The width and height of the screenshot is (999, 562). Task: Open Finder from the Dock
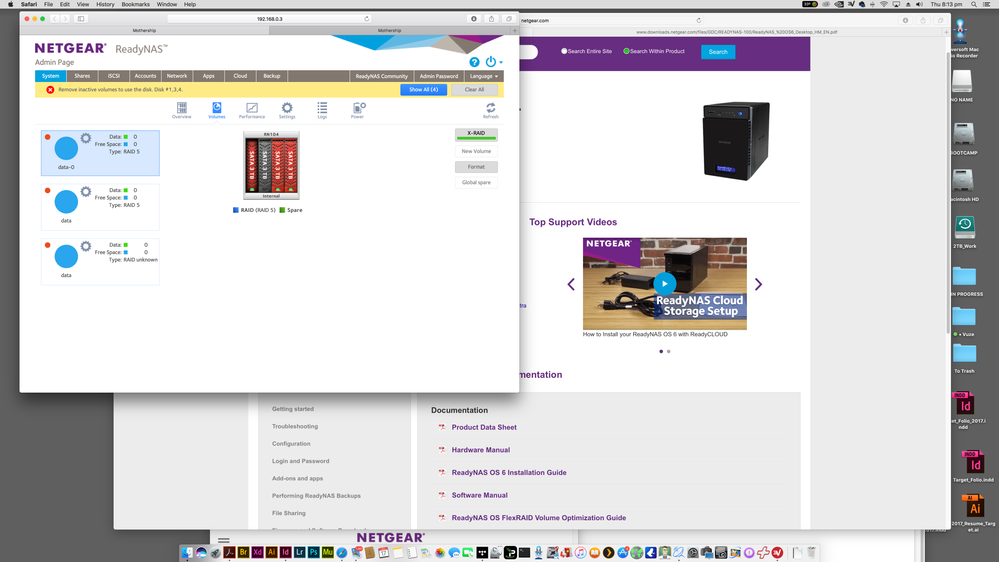[187, 552]
